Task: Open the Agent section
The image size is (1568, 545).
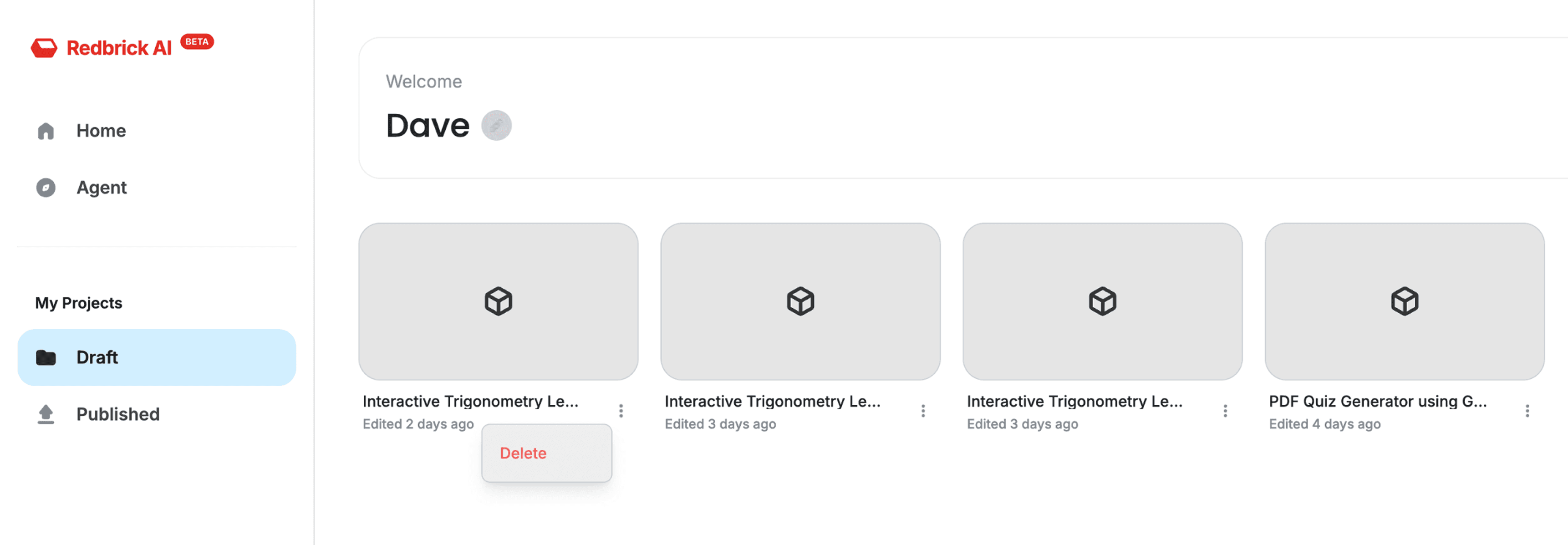Action: pyautogui.click(x=102, y=188)
